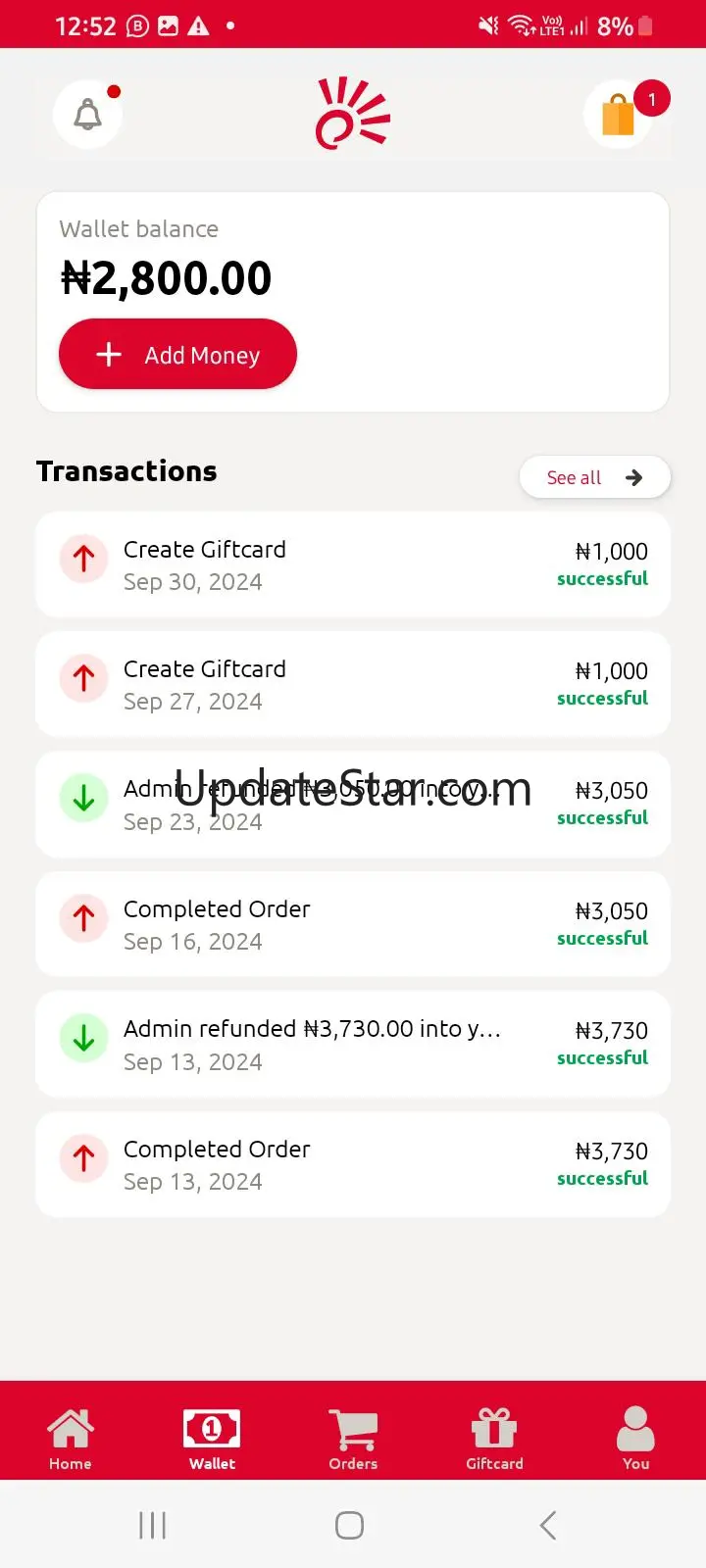This screenshot has height=1568, width=706.
Task: Switch to the Giftcard tab
Action: point(494,1438)
